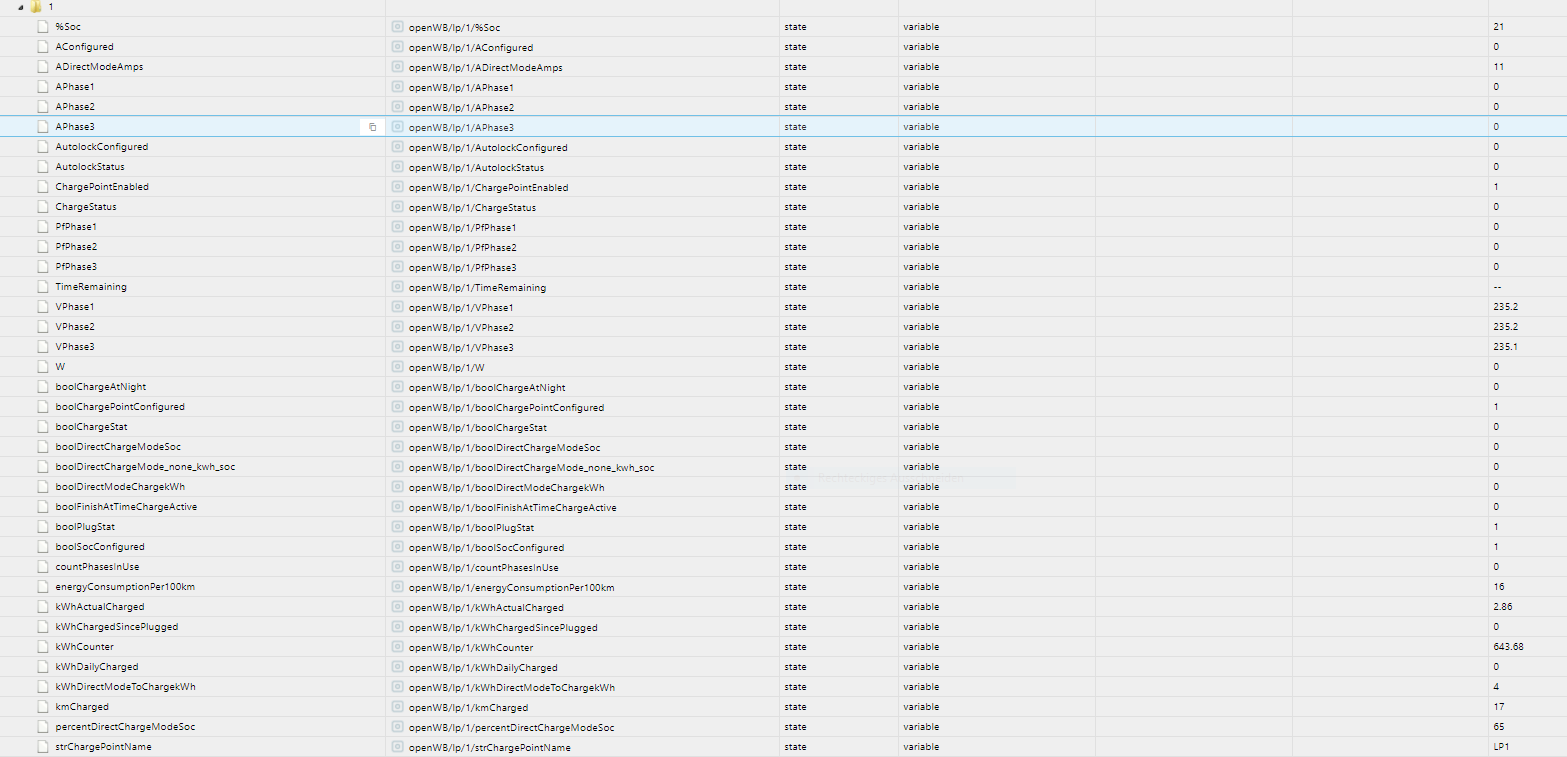Click the VPhase3 value 235.1
The width and height of the screenshot is (1567, 757).
(x=1504, y=347)
